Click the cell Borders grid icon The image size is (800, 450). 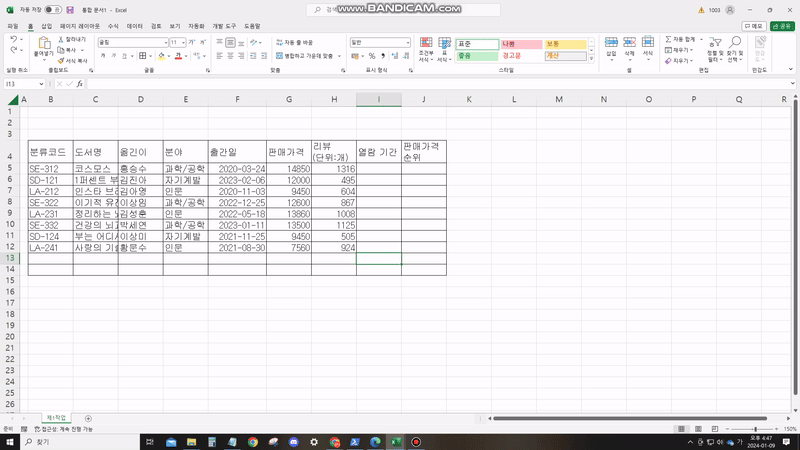143,56
